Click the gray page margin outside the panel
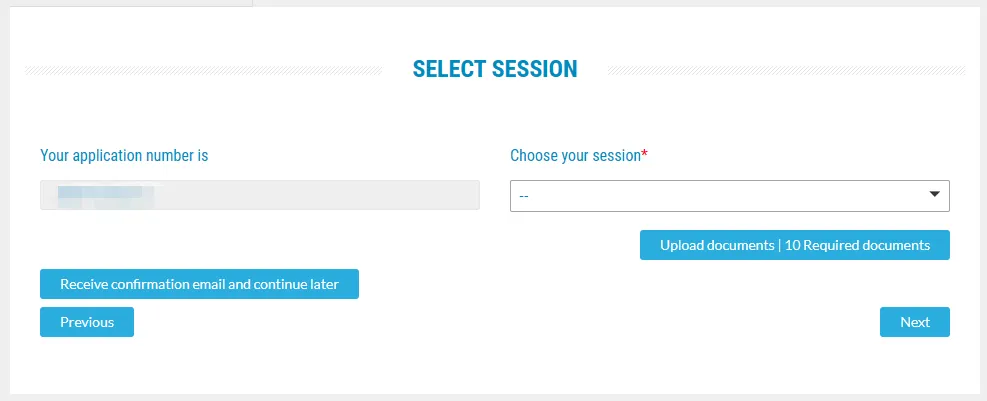The height and width of the screenshot is (401, 987). click(984, 200)
